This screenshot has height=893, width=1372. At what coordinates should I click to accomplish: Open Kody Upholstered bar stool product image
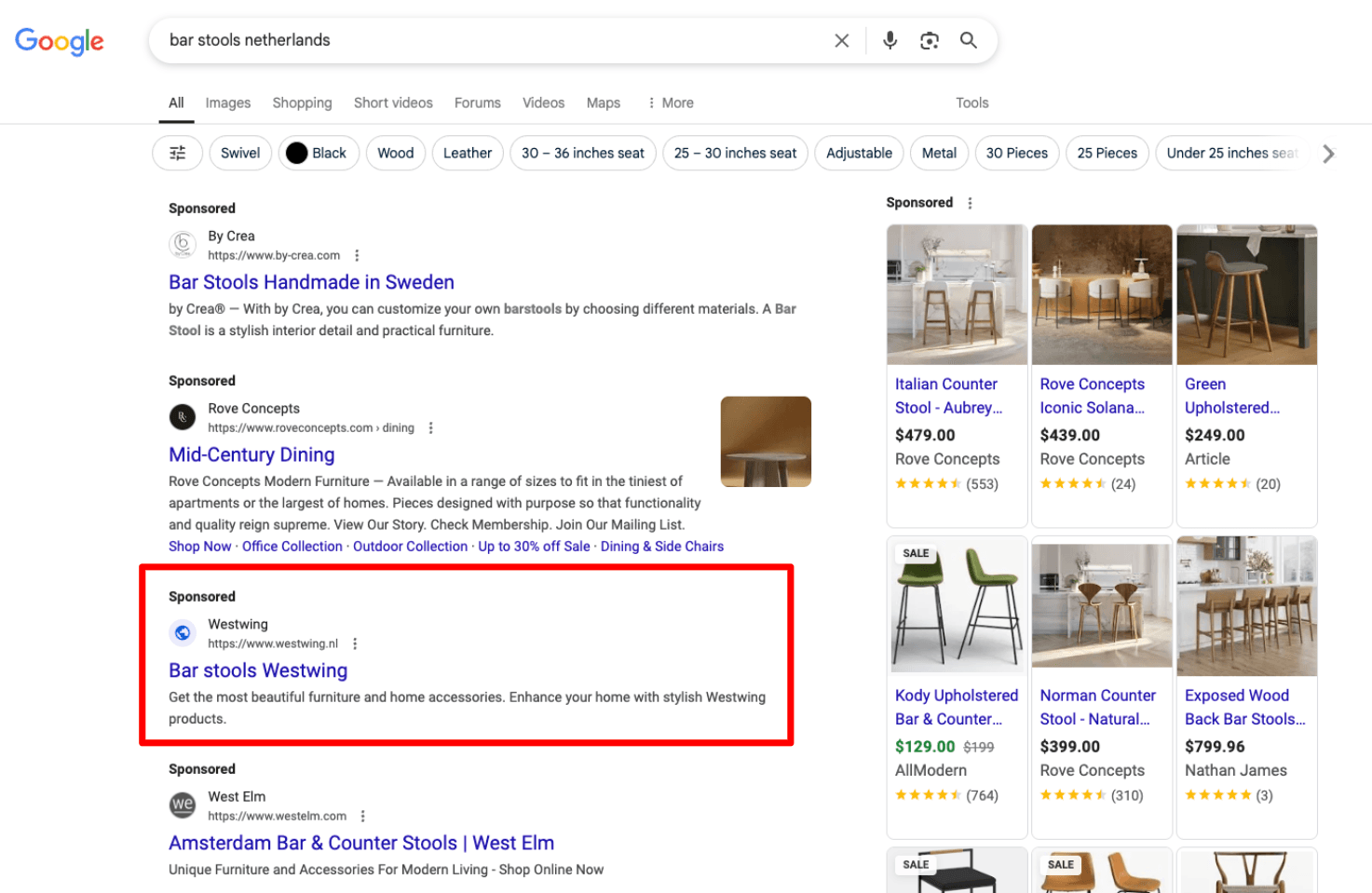pos(957,606)
